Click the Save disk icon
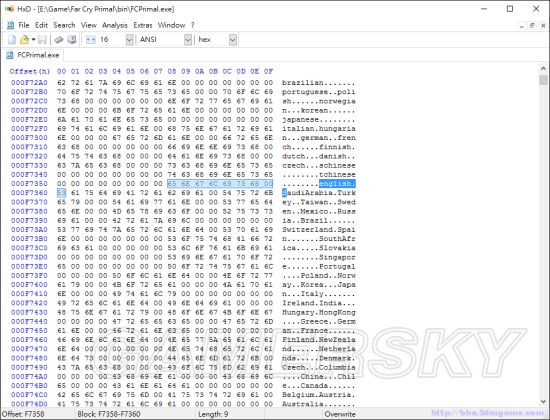This screenshot has width=550, height=420. [42, 40]
